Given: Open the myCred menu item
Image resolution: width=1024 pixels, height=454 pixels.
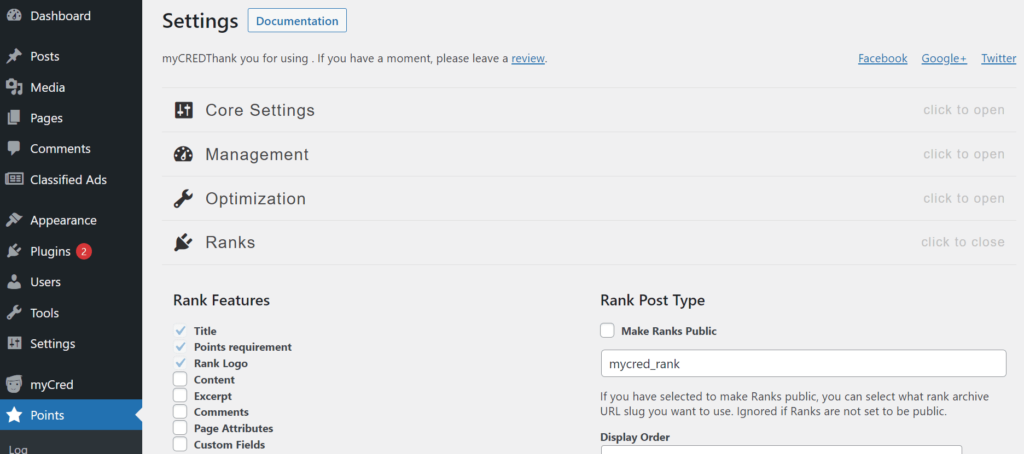Looking at the screenshot, I should point(51,384).
